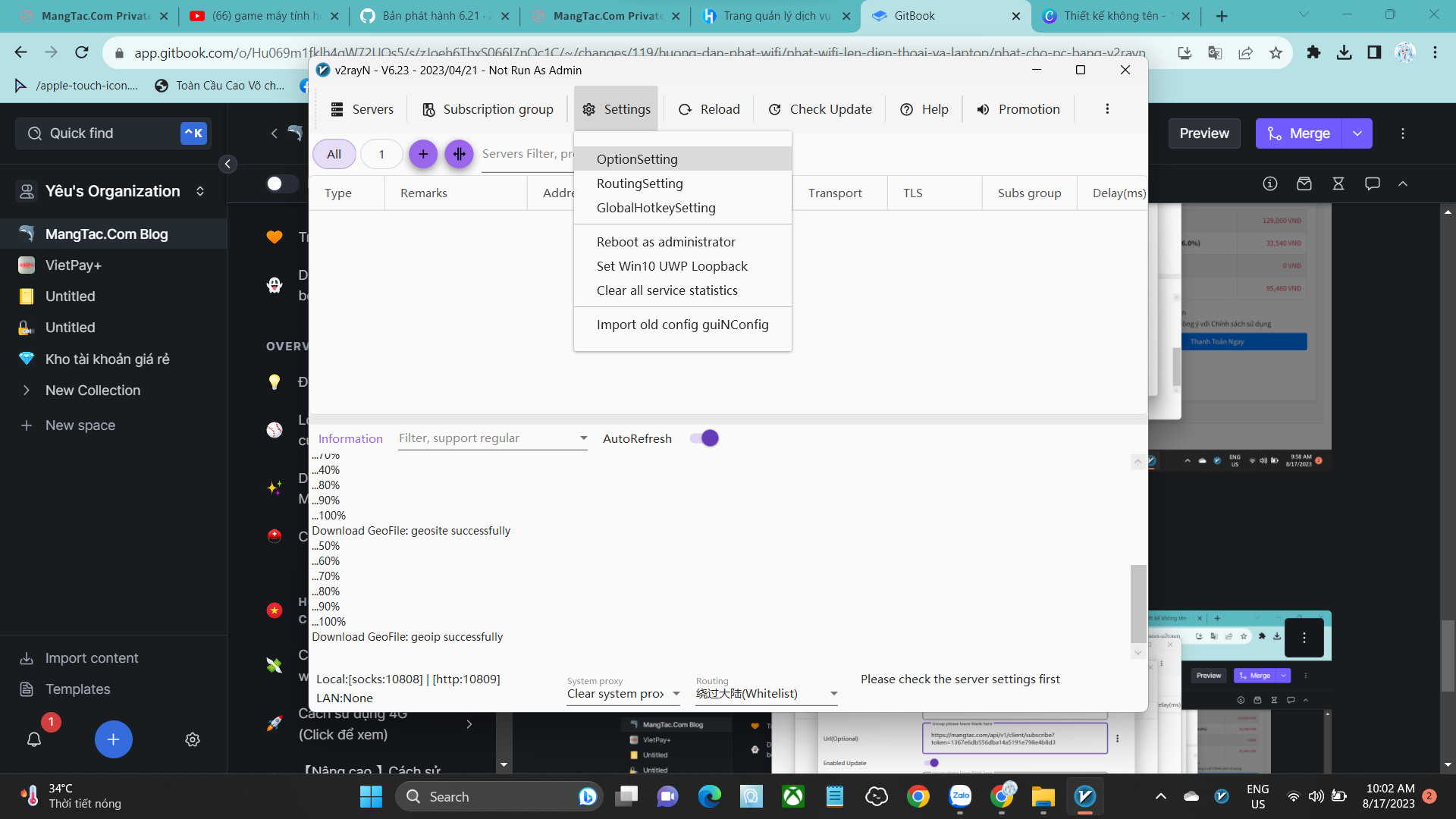1456x819 pixels.
Task: Select OptionSetting from Settings menu
Action: (x=637, y=159)
